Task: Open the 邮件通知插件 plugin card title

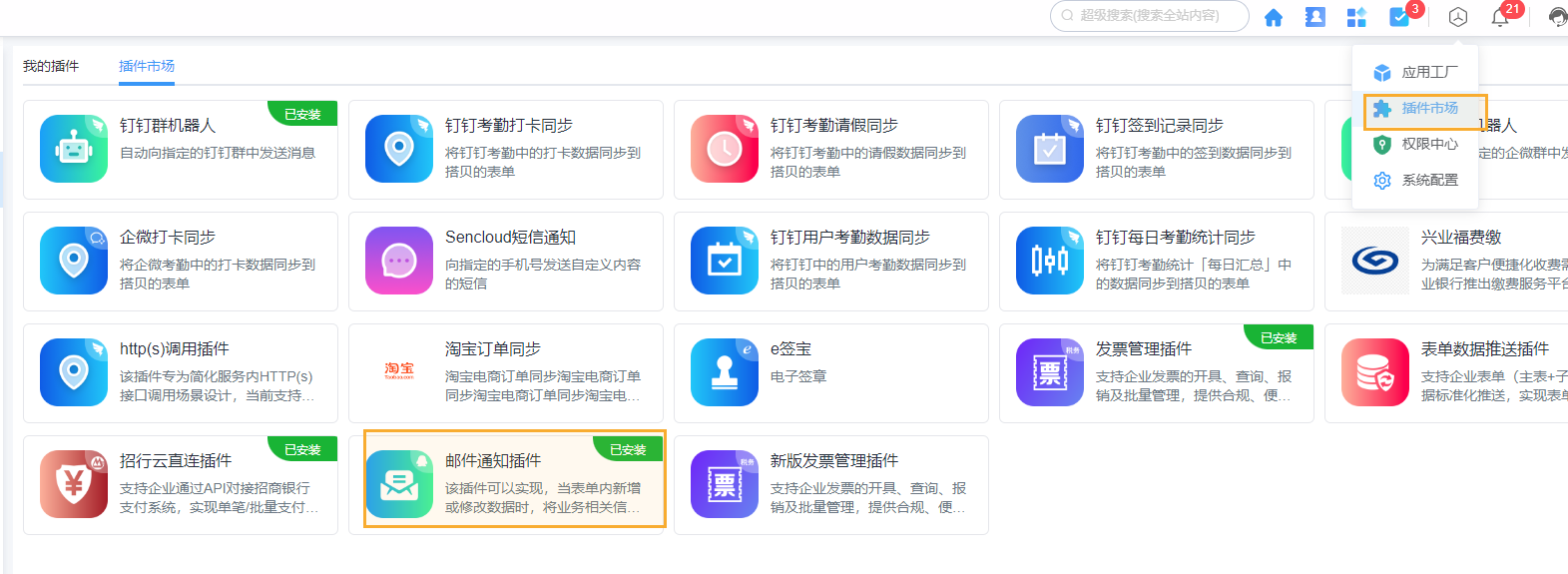Action: pos(493,460)
